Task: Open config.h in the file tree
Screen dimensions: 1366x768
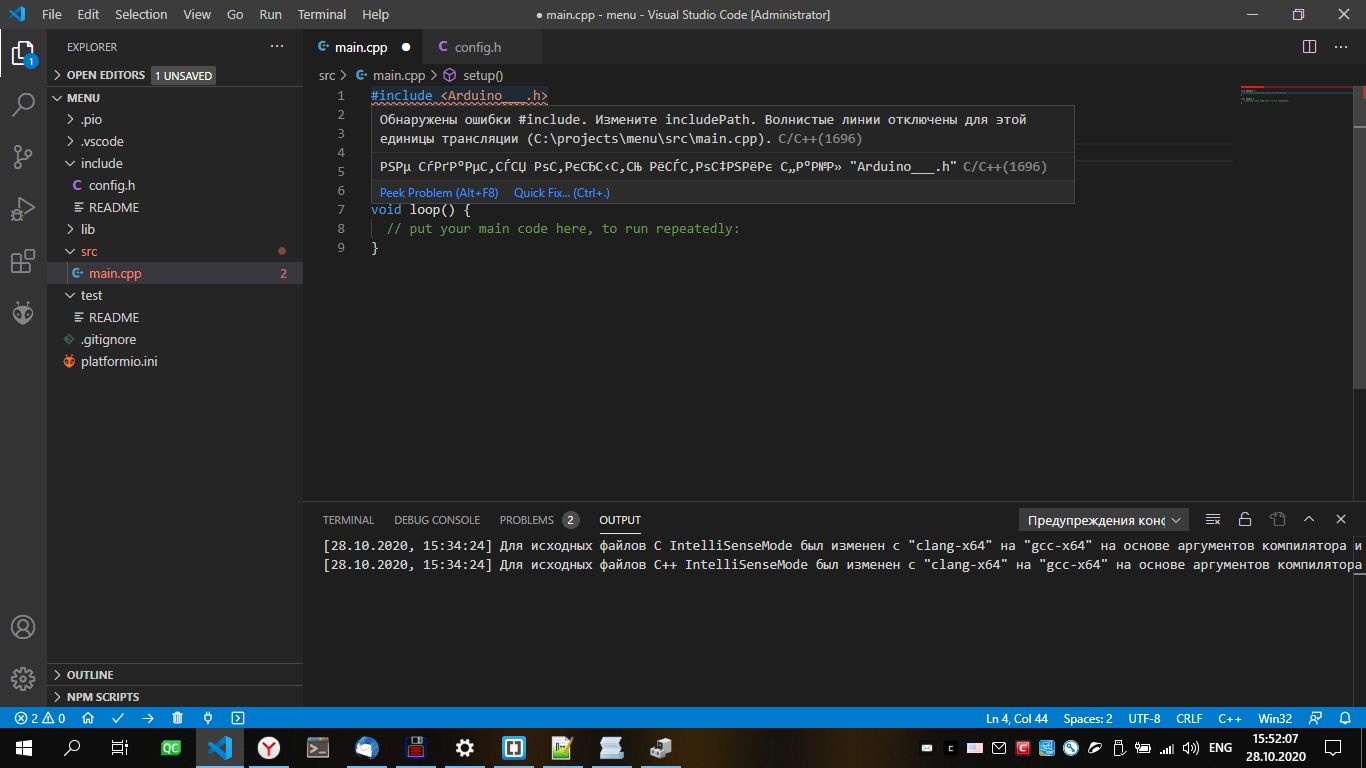Action: 175,185
